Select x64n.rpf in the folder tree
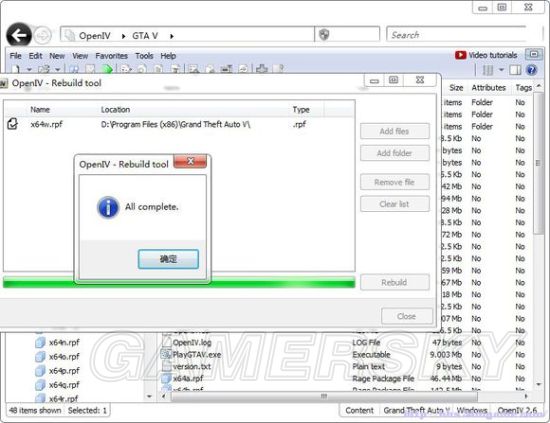Image resolution: width=550 pixels, height=423 pixels. tap(64, 342)
